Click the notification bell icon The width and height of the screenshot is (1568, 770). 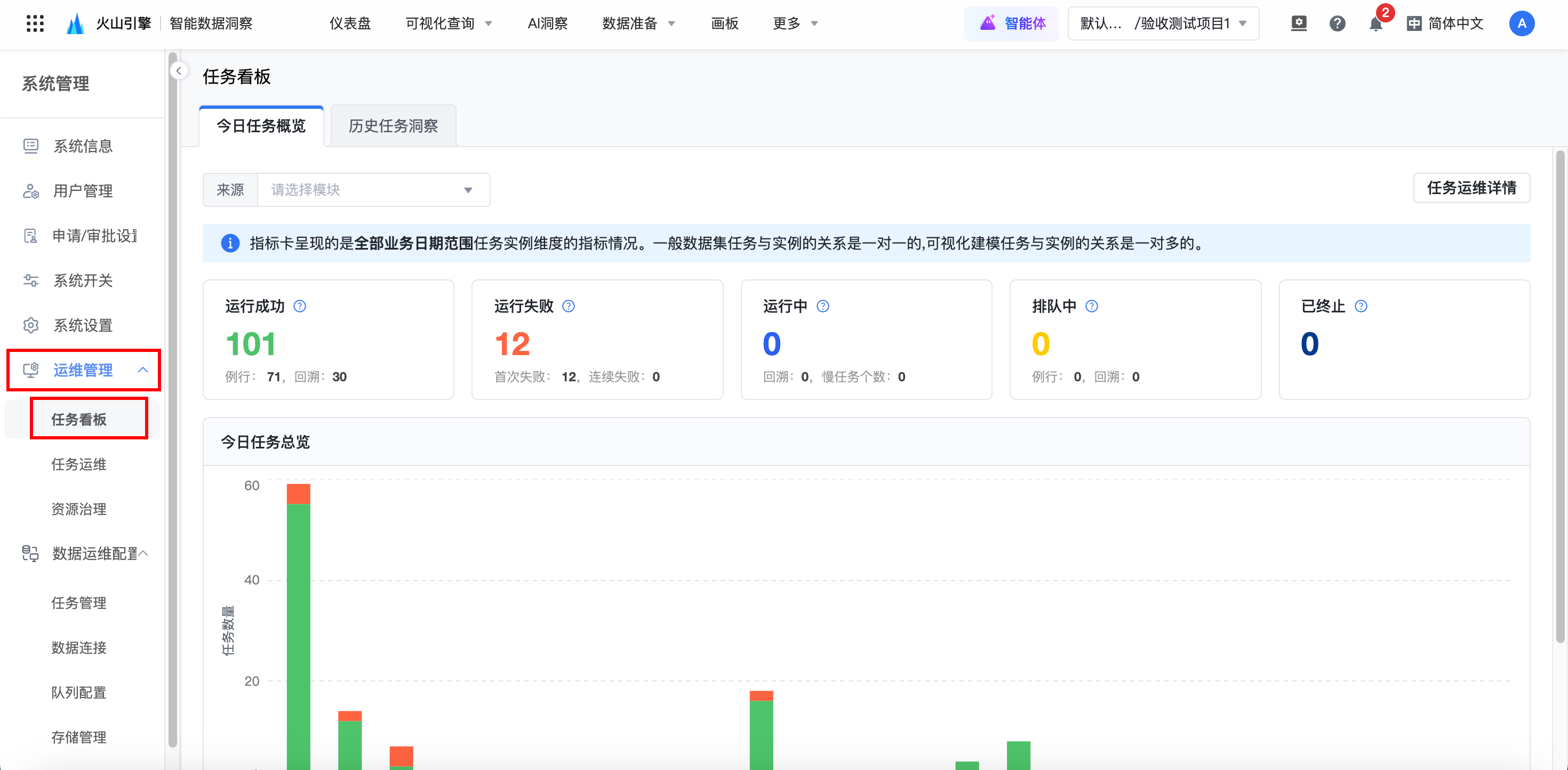(x=1375, y=24)
